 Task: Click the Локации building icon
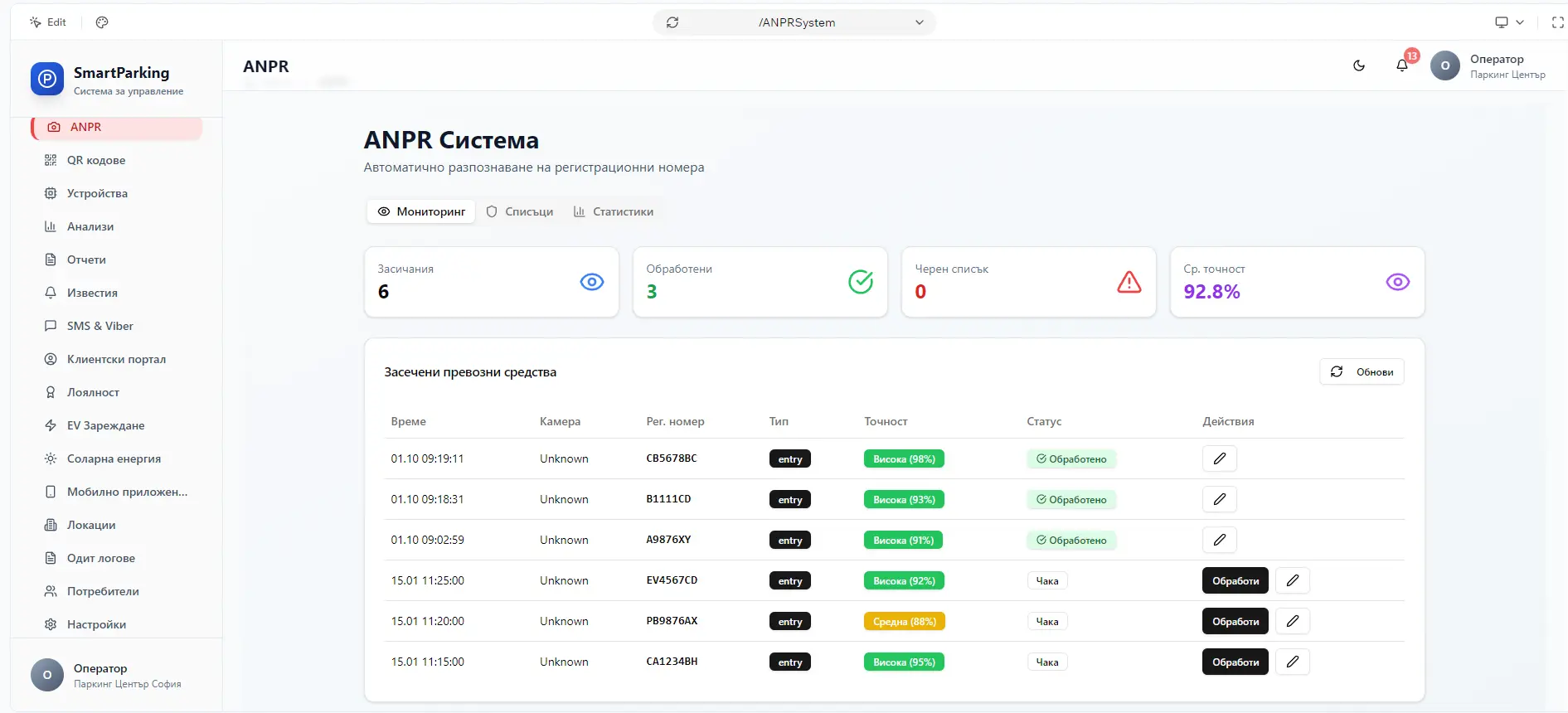click(x=51, y=525)
